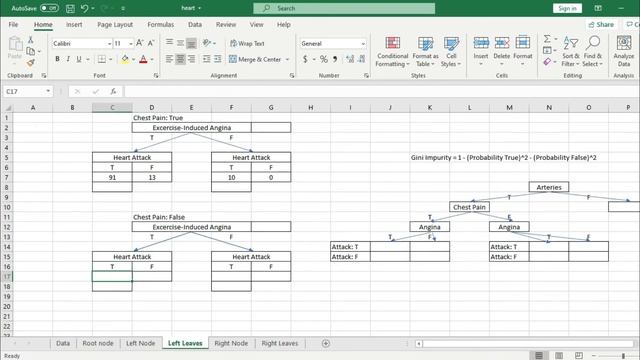The image size is (640, 360).
Task: Switch to the Review tab
Action: click(226, 24)
